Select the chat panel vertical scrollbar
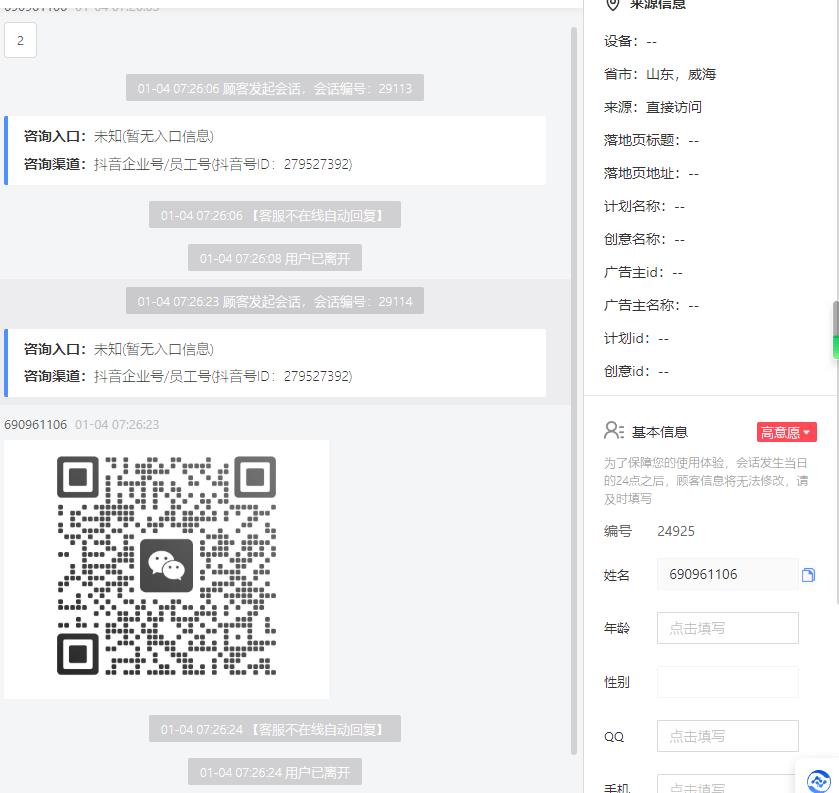Viewport: 839px width, 793px height. point(574,391)
